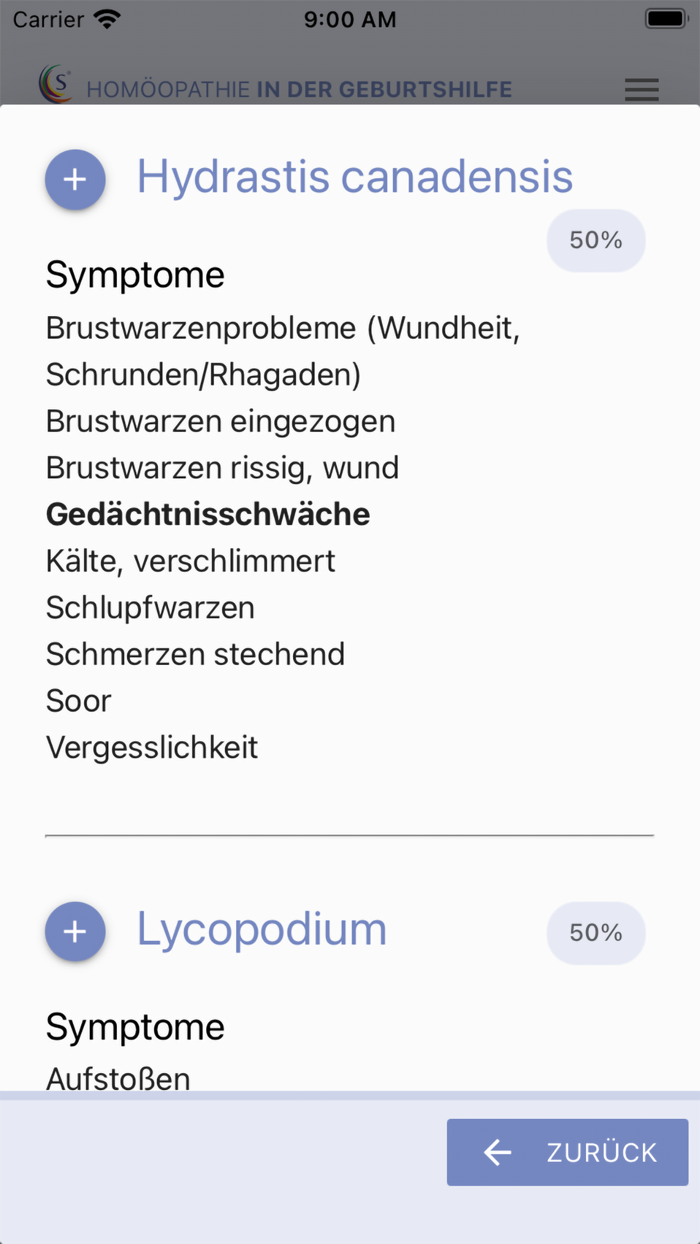
Task: Open the app's hamburger menu
Action: (641, 89)
